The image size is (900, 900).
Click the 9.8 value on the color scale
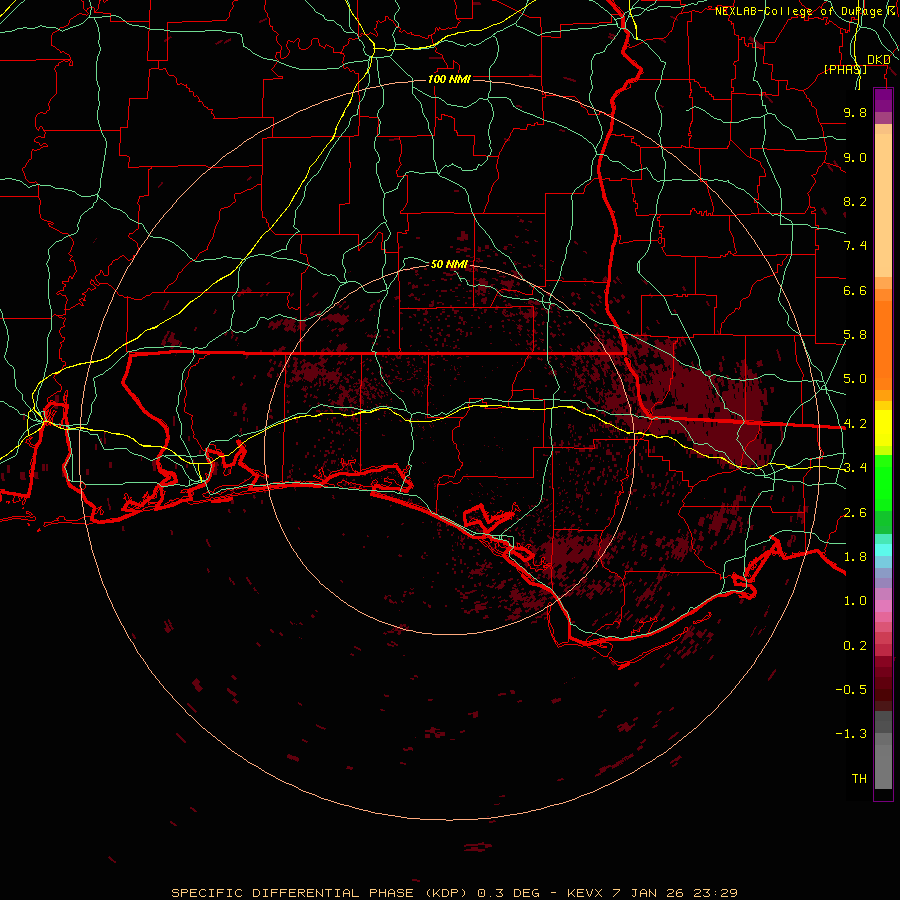pos(855,112)
